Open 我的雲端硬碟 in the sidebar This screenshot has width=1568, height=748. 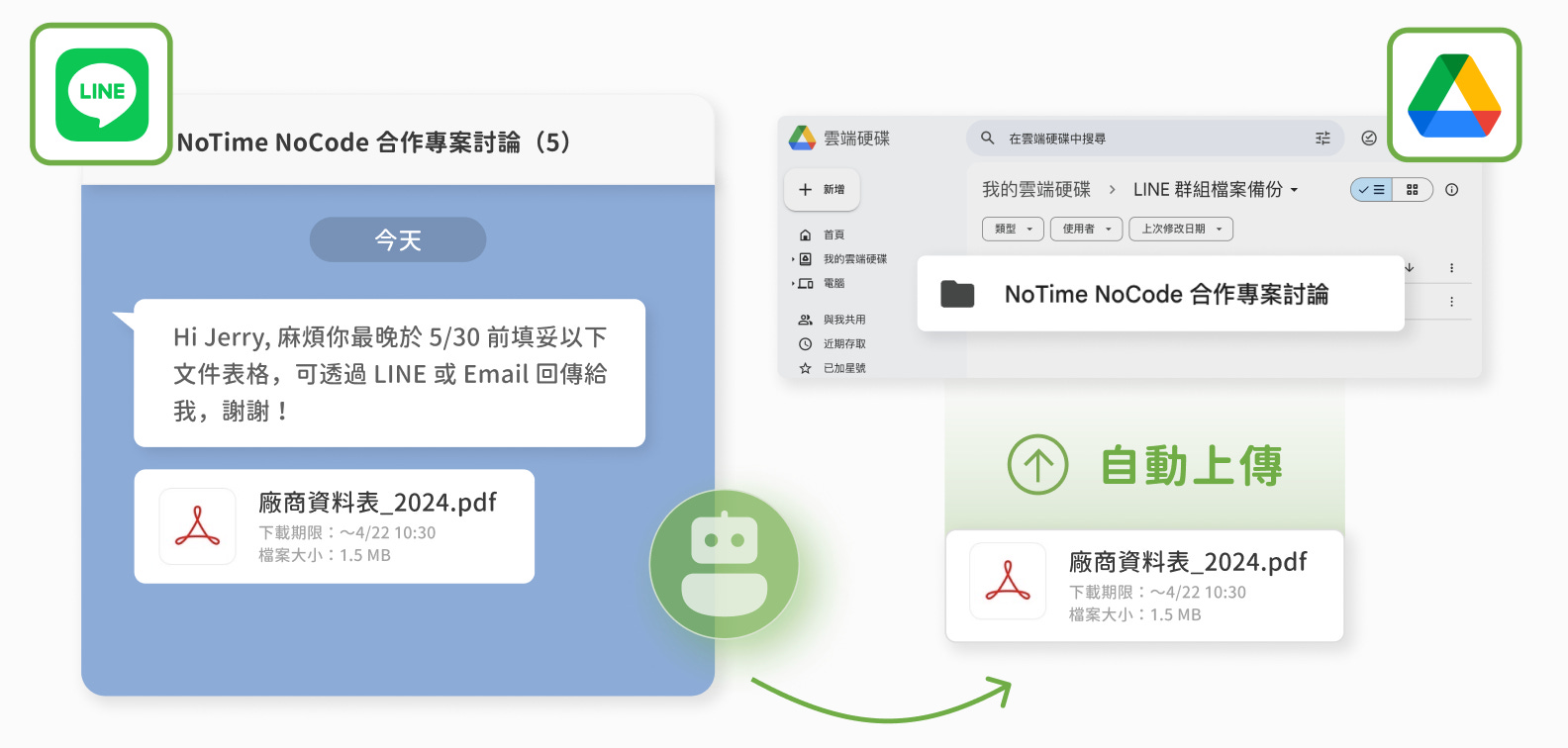855,259
